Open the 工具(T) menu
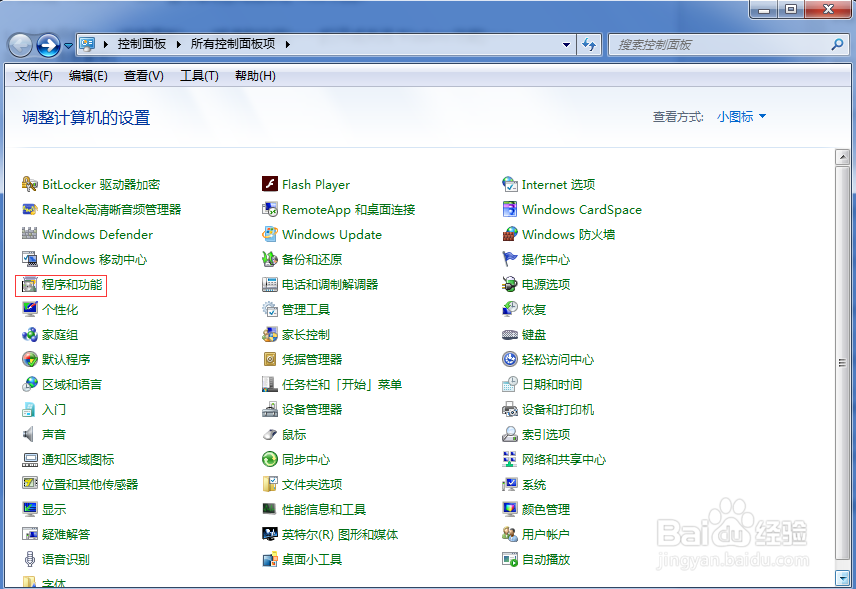 [x=199, y=76]
